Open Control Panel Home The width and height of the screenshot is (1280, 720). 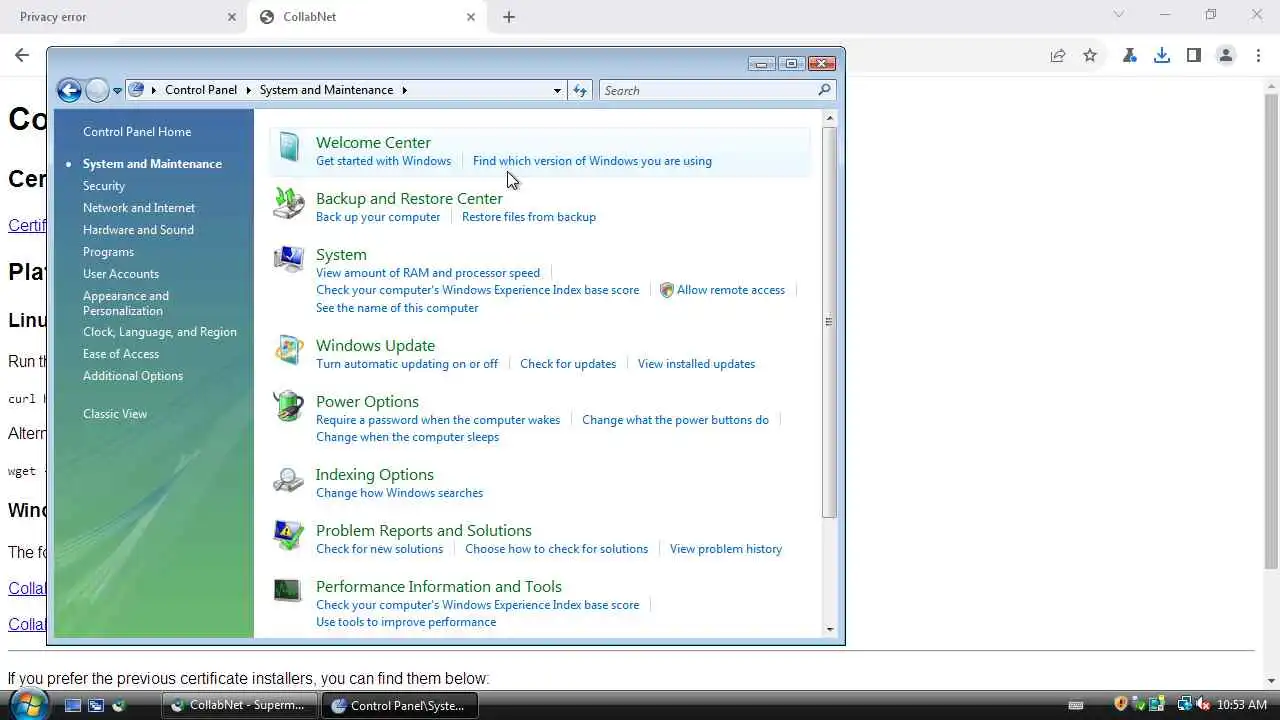137,132
